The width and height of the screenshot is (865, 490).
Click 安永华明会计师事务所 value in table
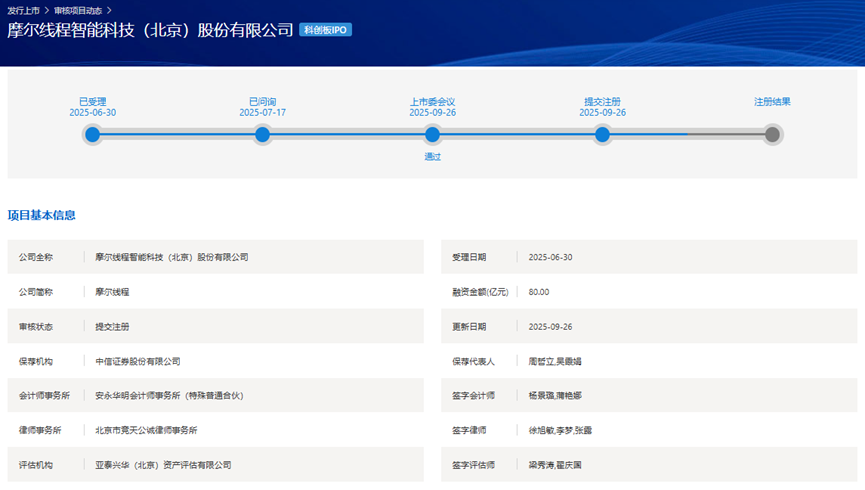(x=169, y=396)
